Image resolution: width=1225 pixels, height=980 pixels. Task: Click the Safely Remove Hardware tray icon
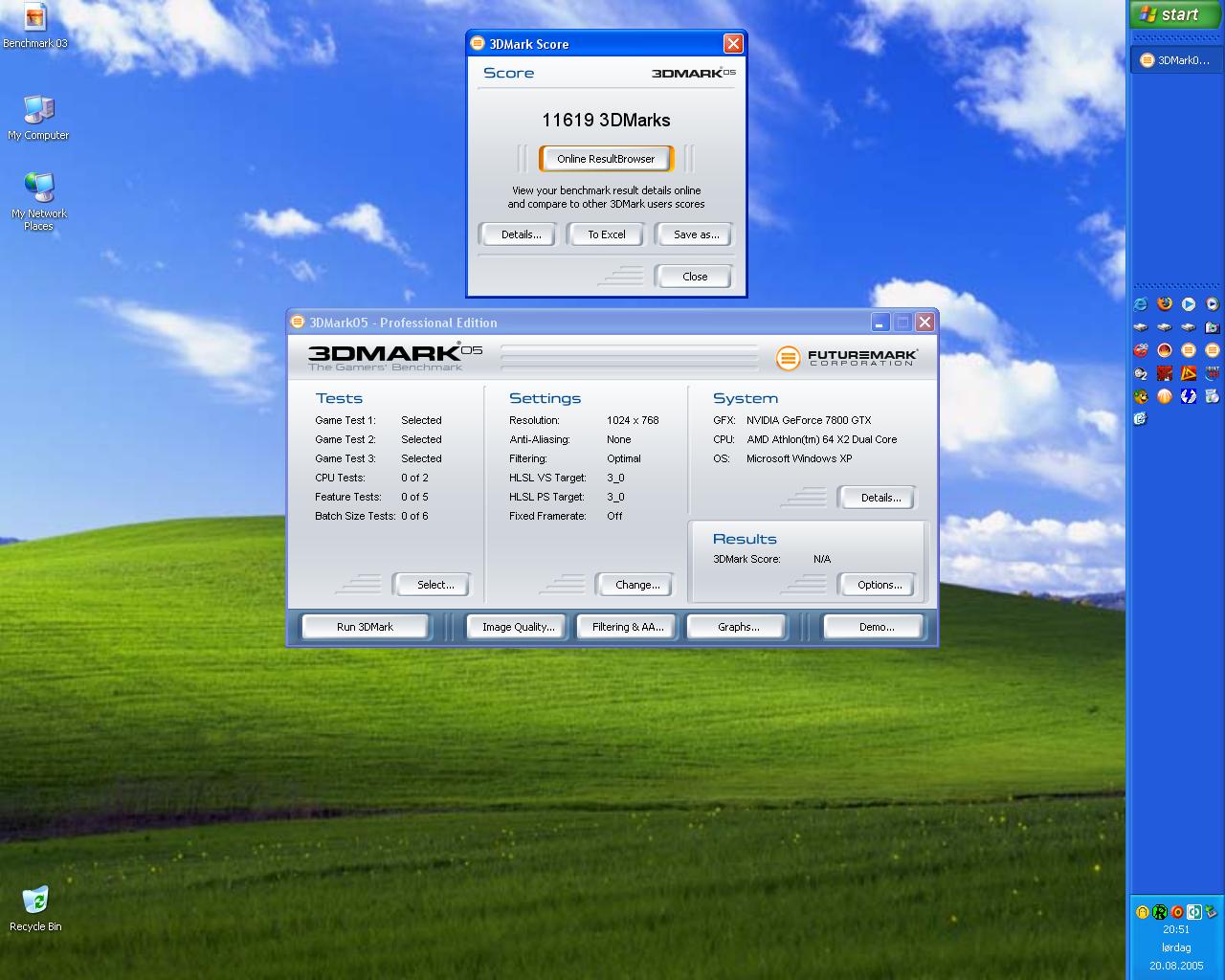pyautogui.click(x=1211, y=912)
